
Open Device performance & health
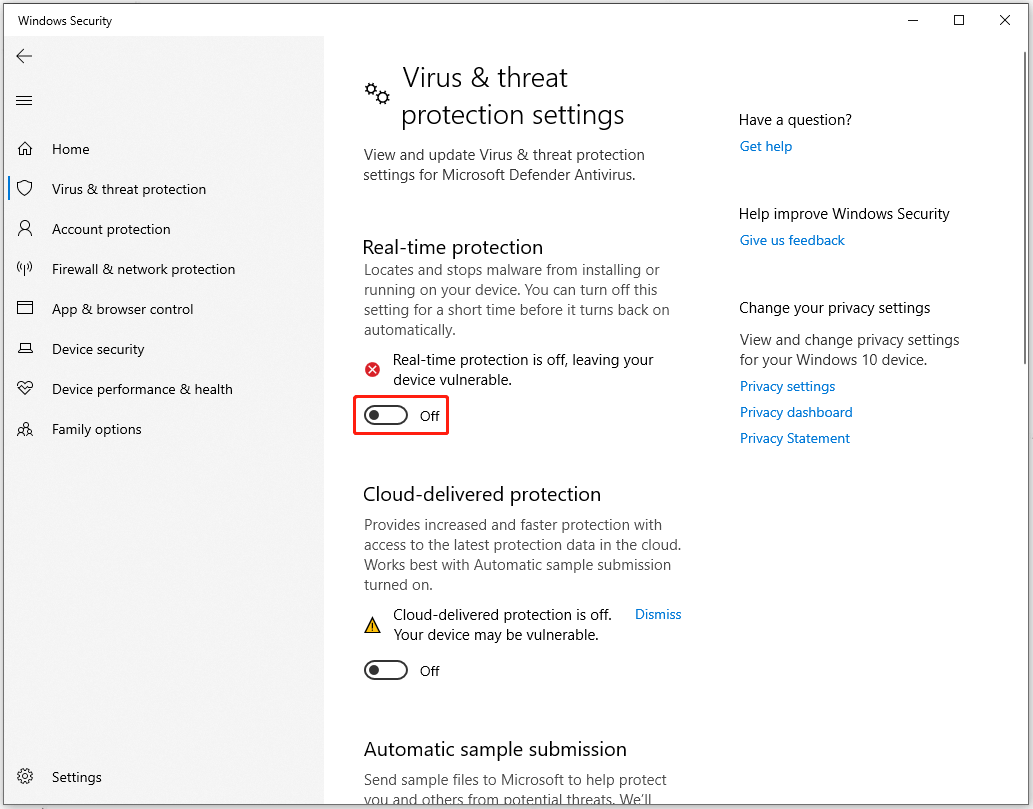pyautogui.click(x=142, y=388)
